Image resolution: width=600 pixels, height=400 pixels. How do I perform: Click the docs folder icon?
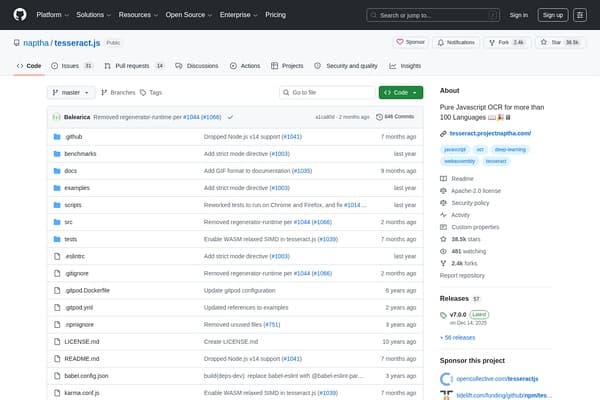pos(57,171)
